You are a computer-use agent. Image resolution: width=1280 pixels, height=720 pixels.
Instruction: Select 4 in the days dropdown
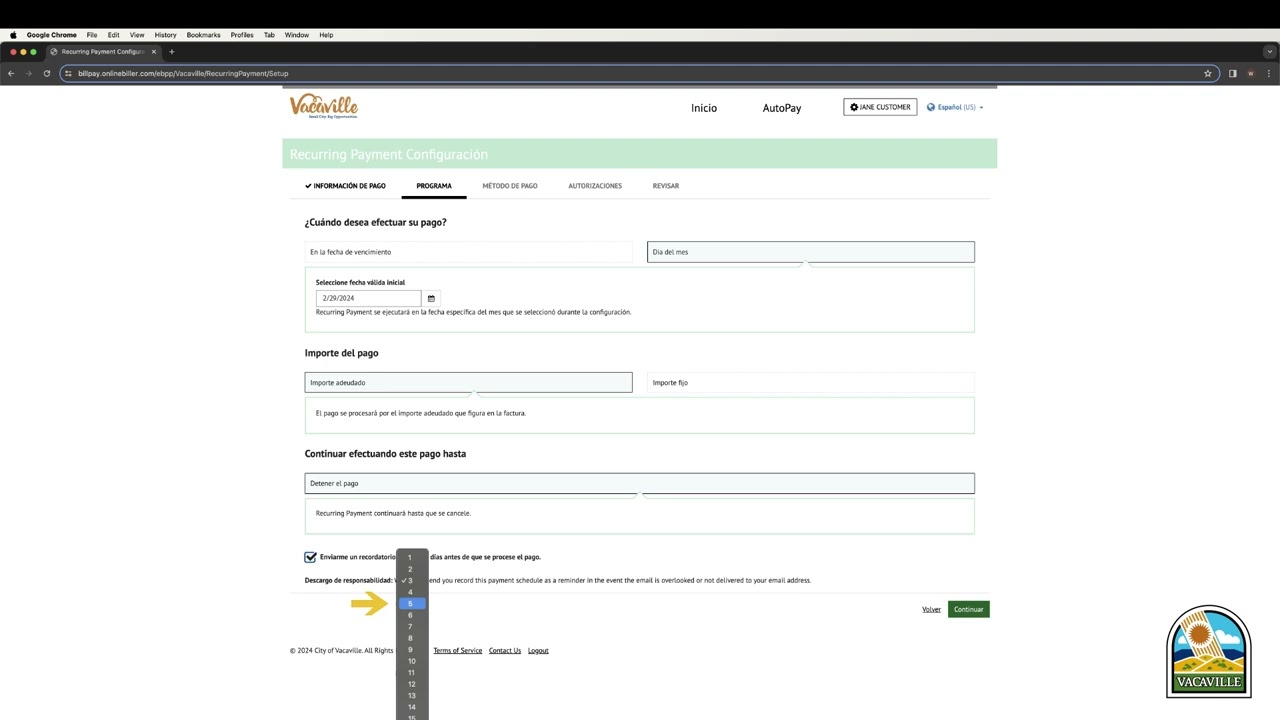click(x=412, y=592)
